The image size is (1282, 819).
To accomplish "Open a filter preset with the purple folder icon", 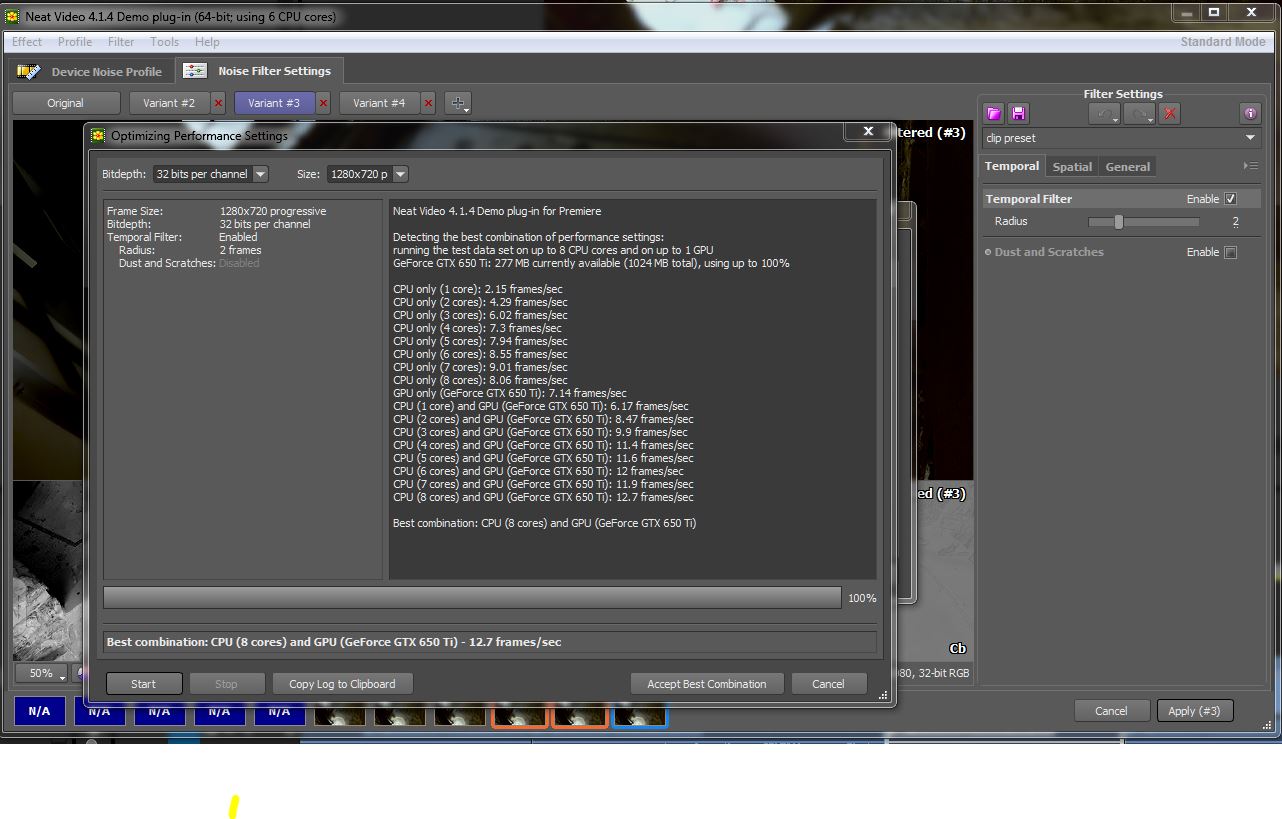I will 993,114.
